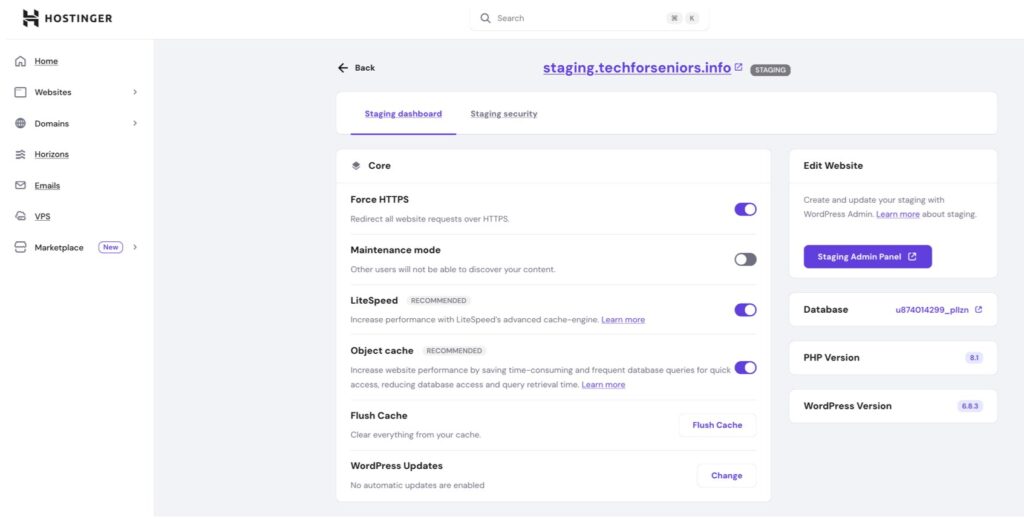The image size is (1024, 519).
Task: Open staging site via external link icon
Action: tap(738, 68)
